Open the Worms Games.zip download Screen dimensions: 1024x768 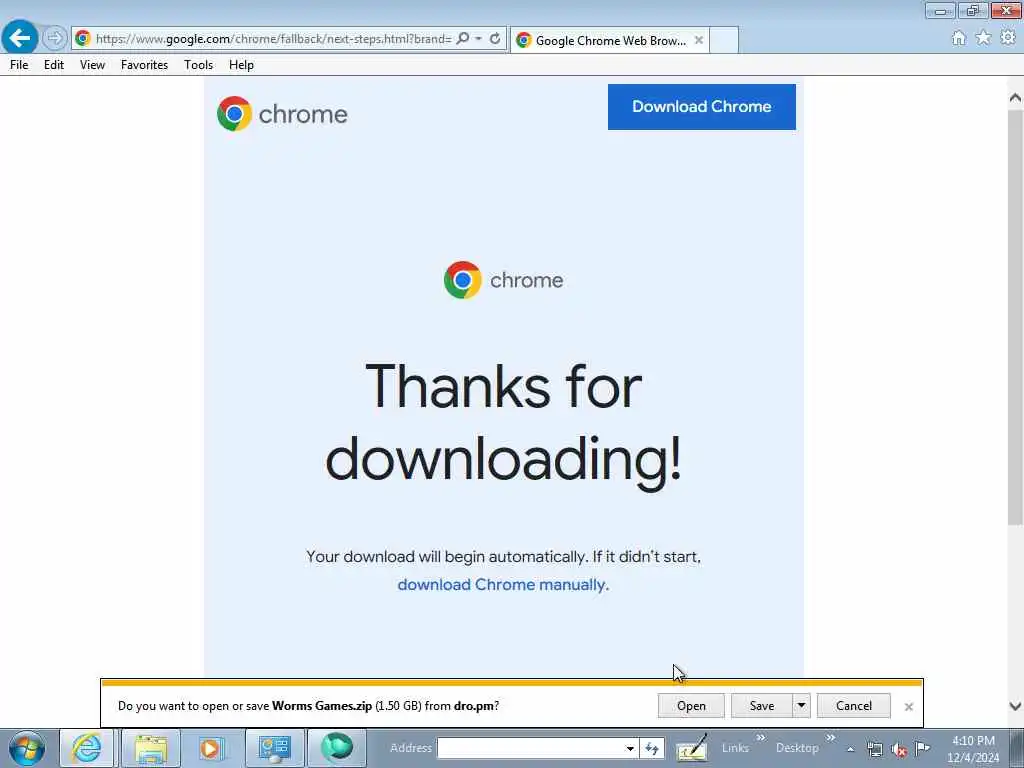pyautogui.click(x=691, y=705)
